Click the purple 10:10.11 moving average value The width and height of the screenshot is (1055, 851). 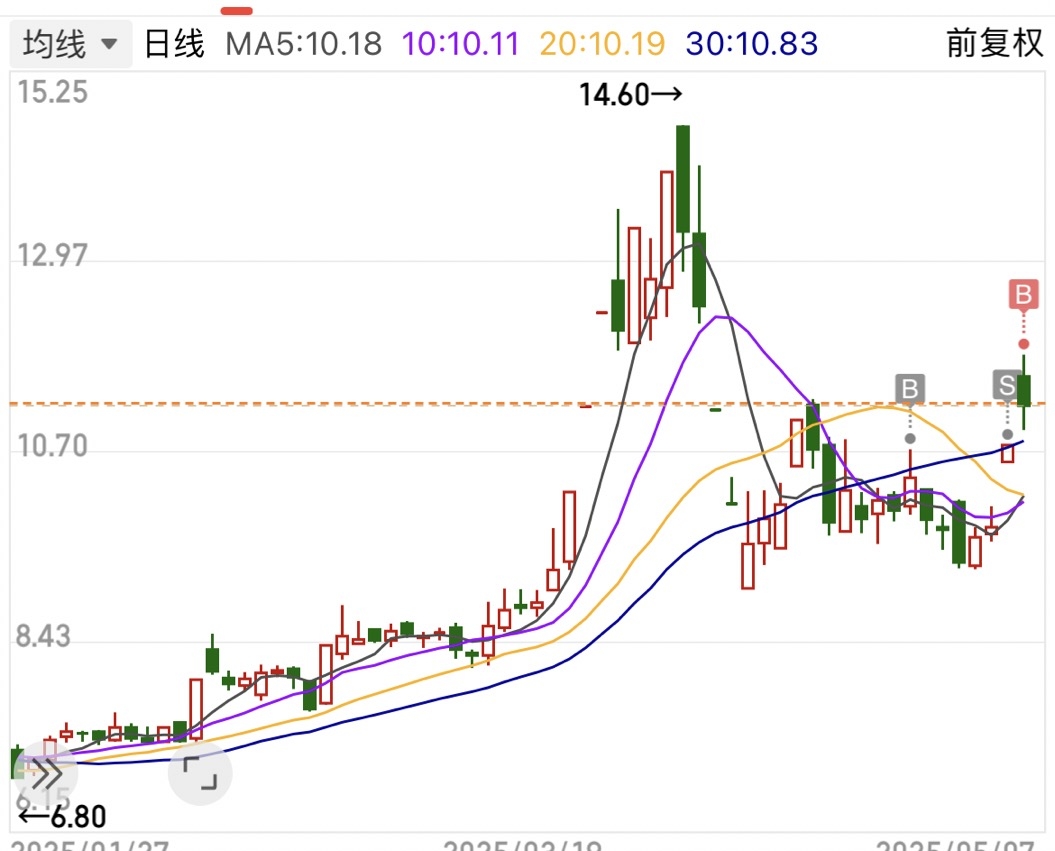click(460, 44)
